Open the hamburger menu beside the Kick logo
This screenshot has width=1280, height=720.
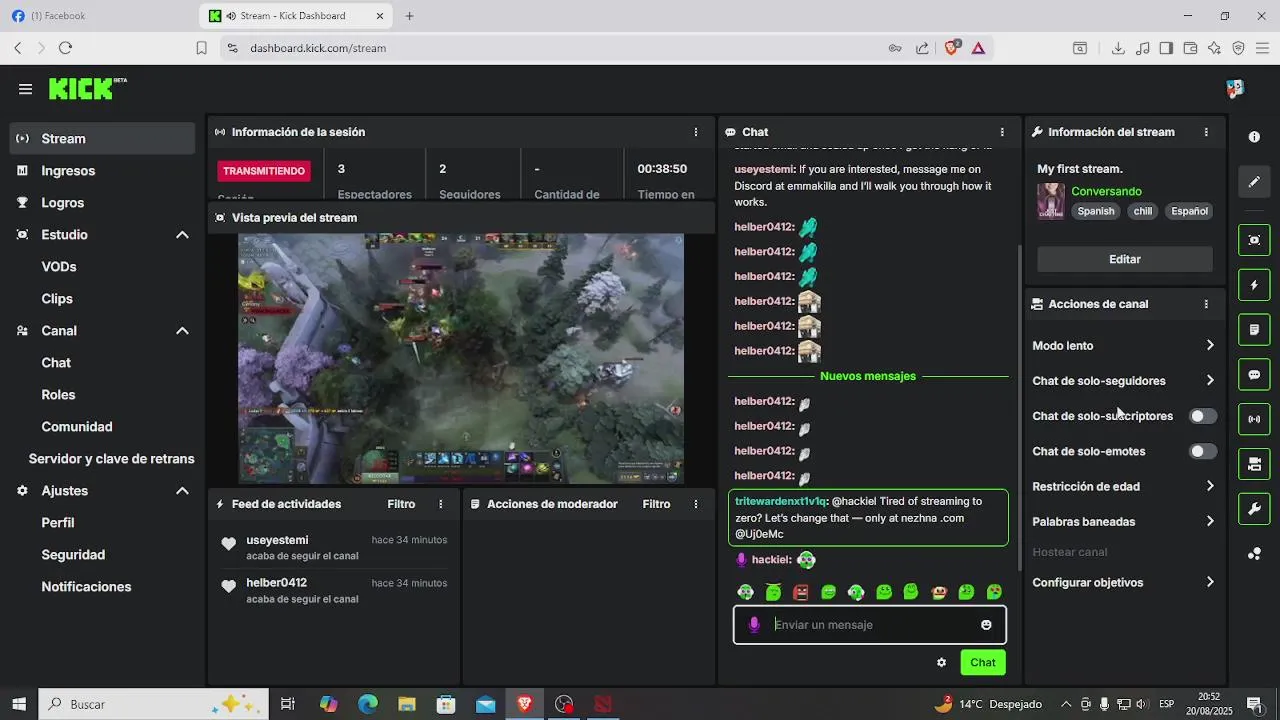point(25,89)
